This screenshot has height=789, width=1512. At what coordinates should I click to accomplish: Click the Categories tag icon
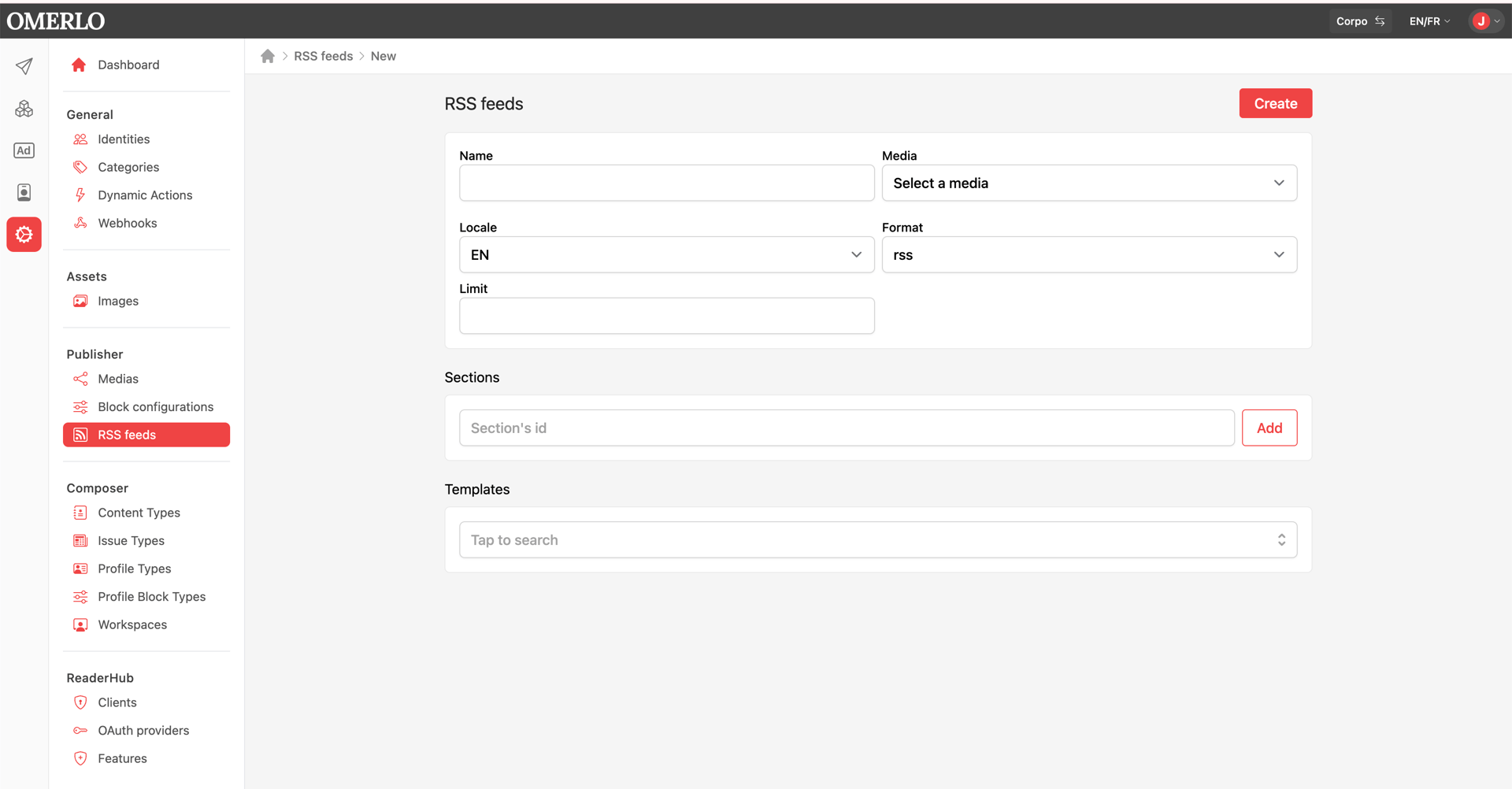[x=80, y=167]
